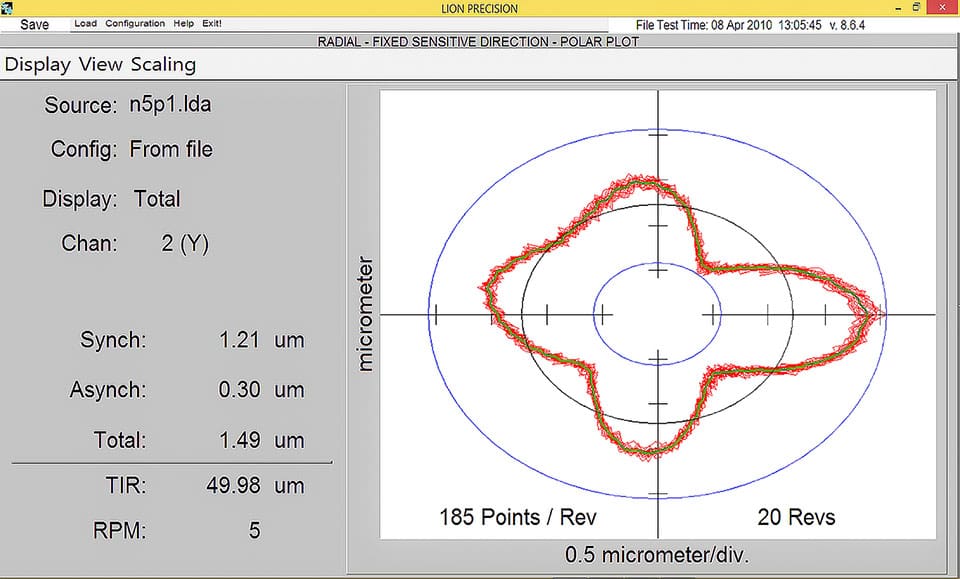Click the '0.5 micrometer/div.' scale label

pos(657,555)
